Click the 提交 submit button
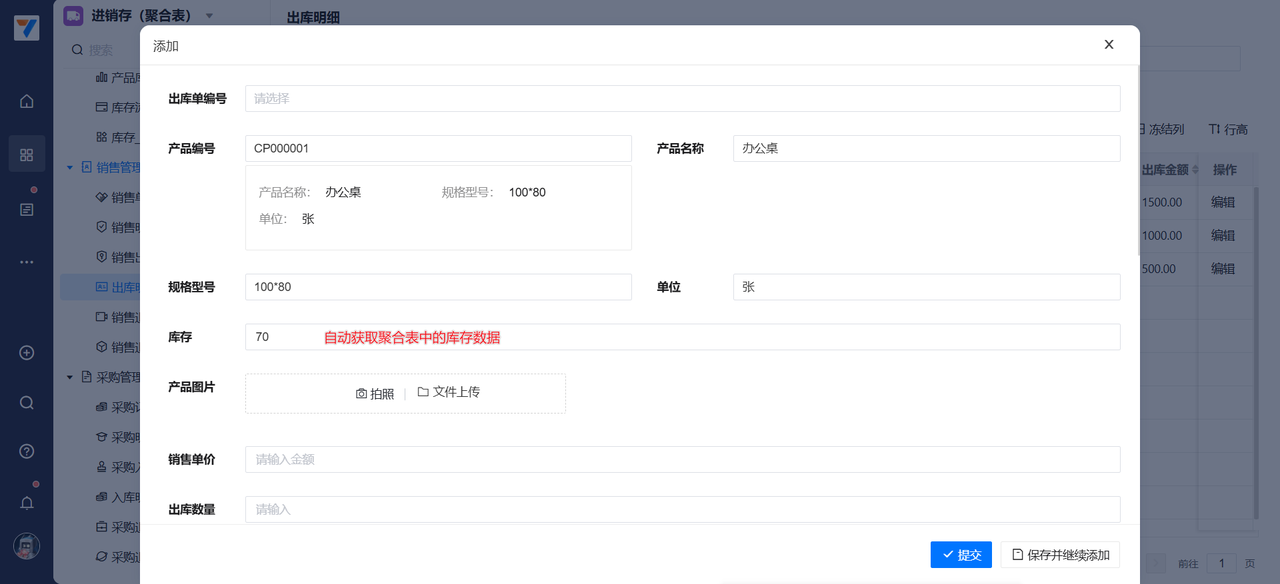 click(961, 555)
